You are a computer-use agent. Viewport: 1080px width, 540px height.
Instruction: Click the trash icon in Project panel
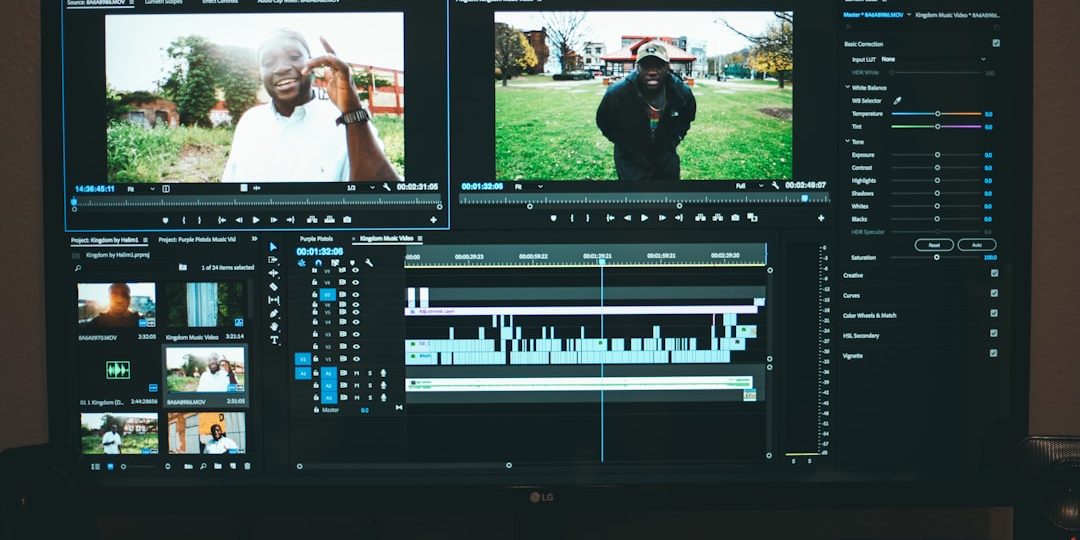247,466
